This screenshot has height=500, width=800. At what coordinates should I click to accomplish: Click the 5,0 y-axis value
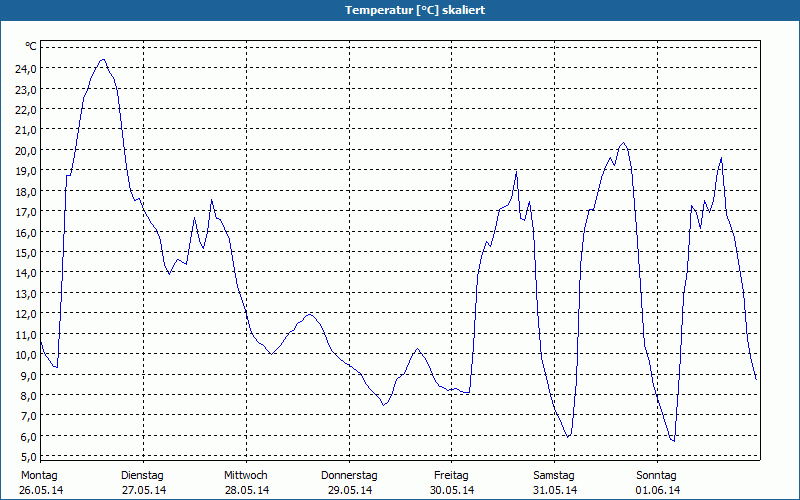[29, 457]
